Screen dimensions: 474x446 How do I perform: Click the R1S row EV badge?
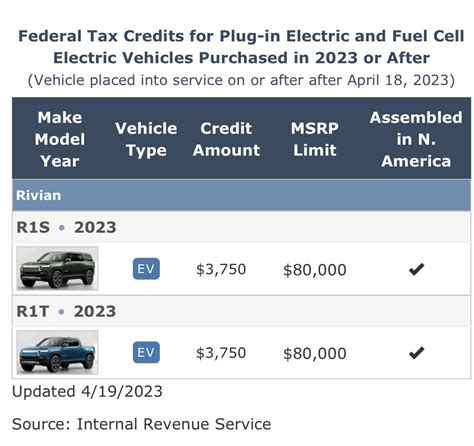[x=146, y=269]
